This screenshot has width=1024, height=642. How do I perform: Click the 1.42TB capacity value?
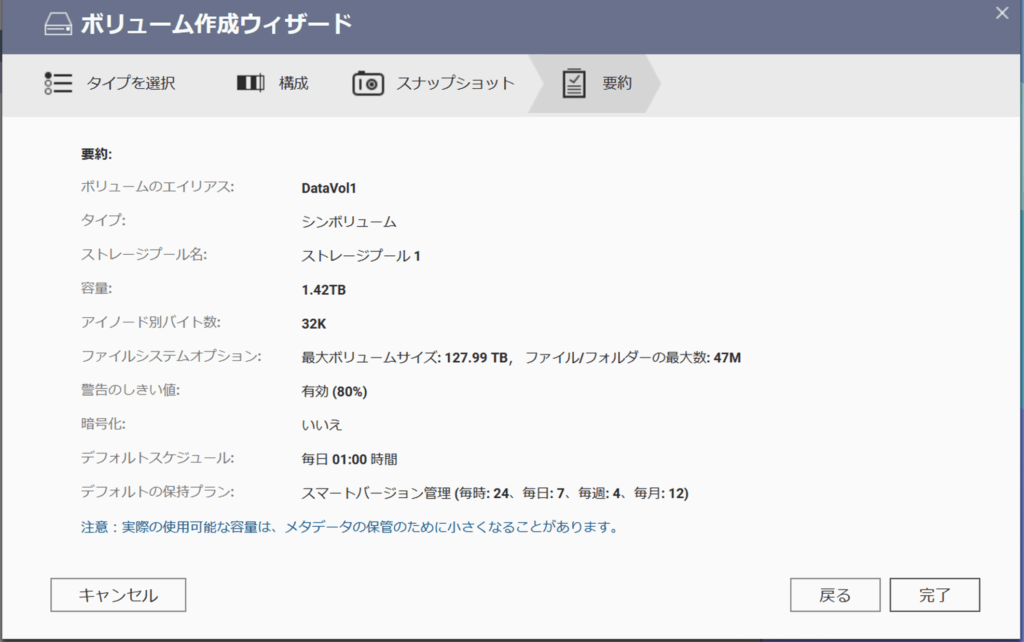324,289
